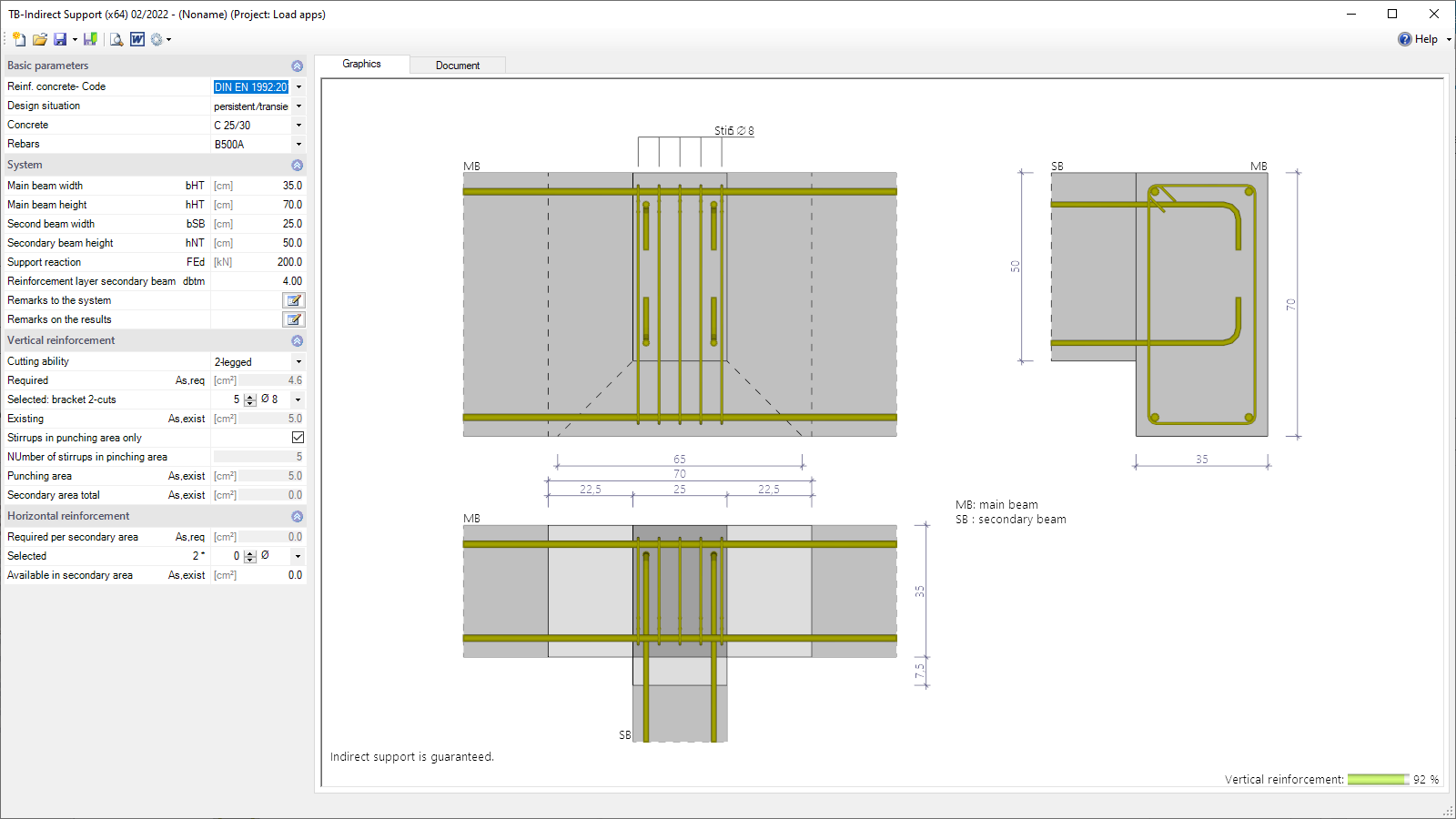Open the Concrete class dropdown
1456x819 pixels.
(298, 126)
